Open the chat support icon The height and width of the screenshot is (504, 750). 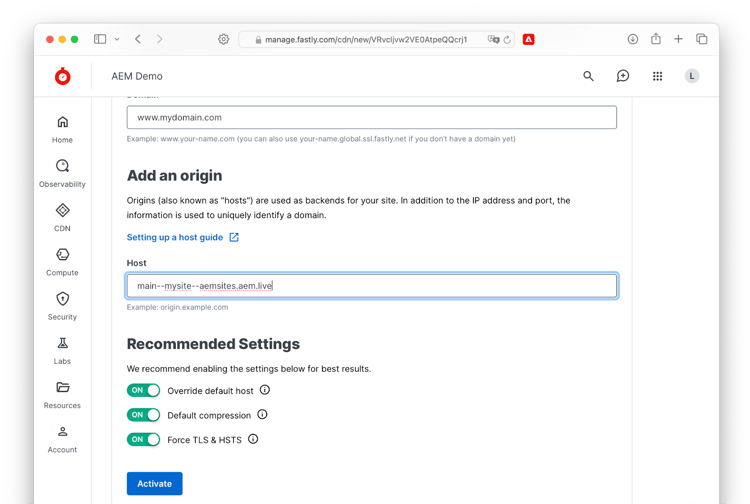click(x=623, y=76)
